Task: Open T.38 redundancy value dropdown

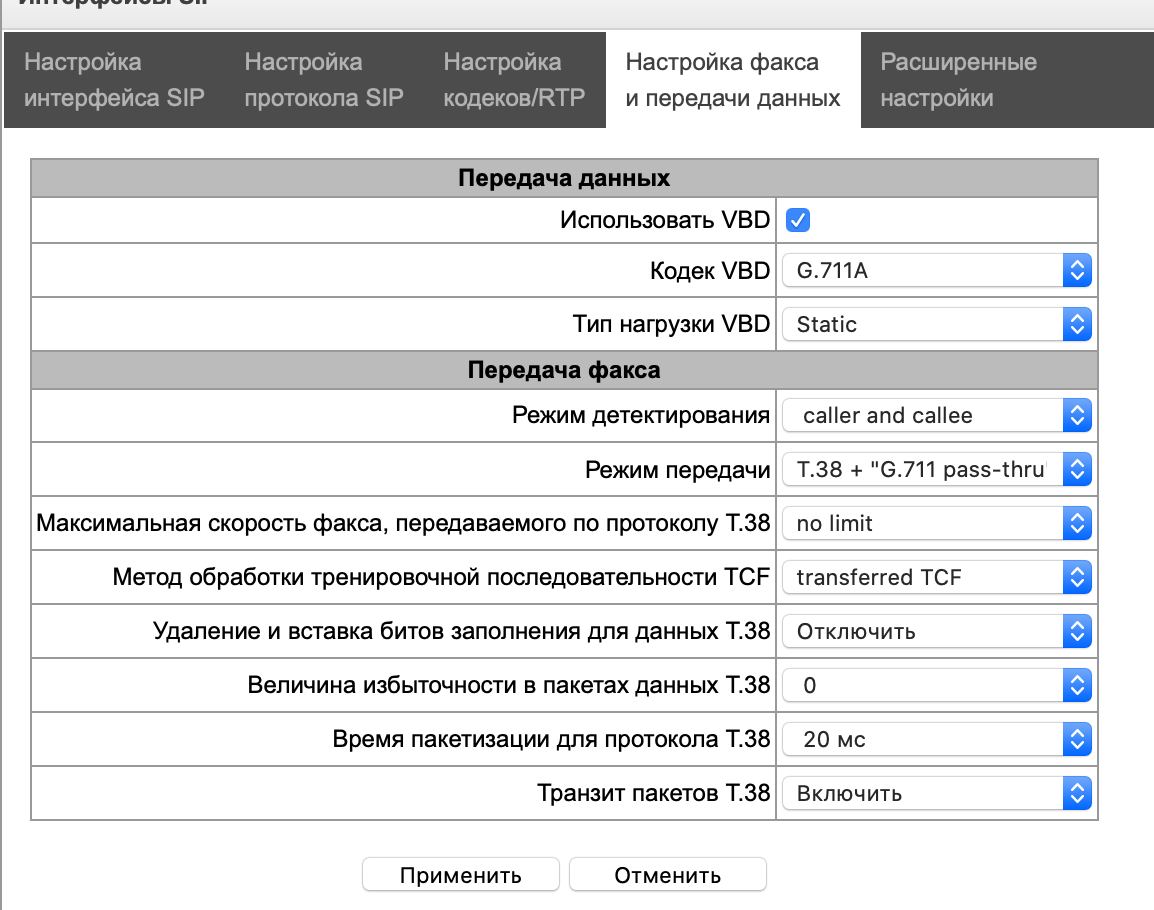Action: (x=936, y=685)
